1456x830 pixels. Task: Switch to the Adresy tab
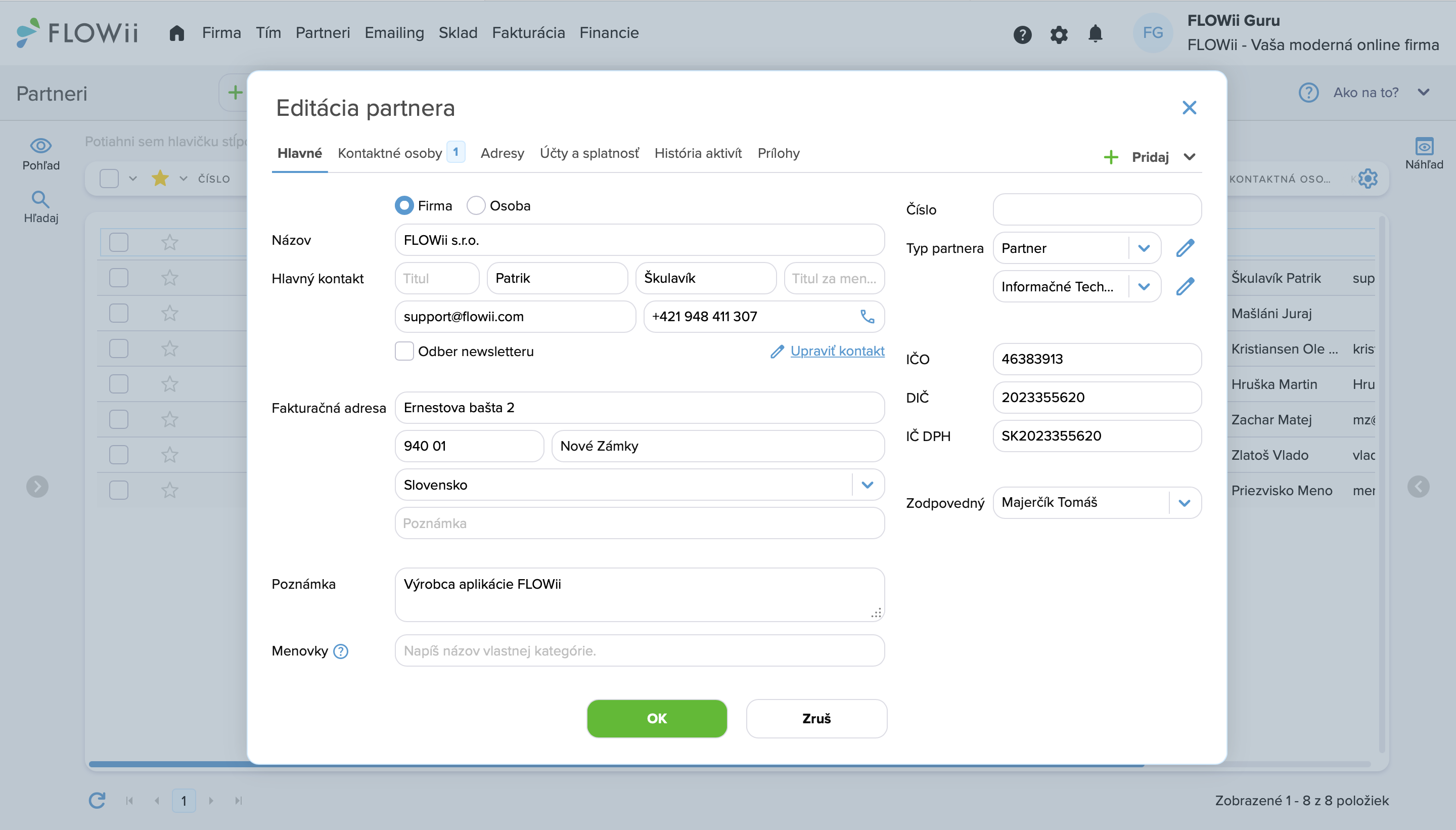502,153
